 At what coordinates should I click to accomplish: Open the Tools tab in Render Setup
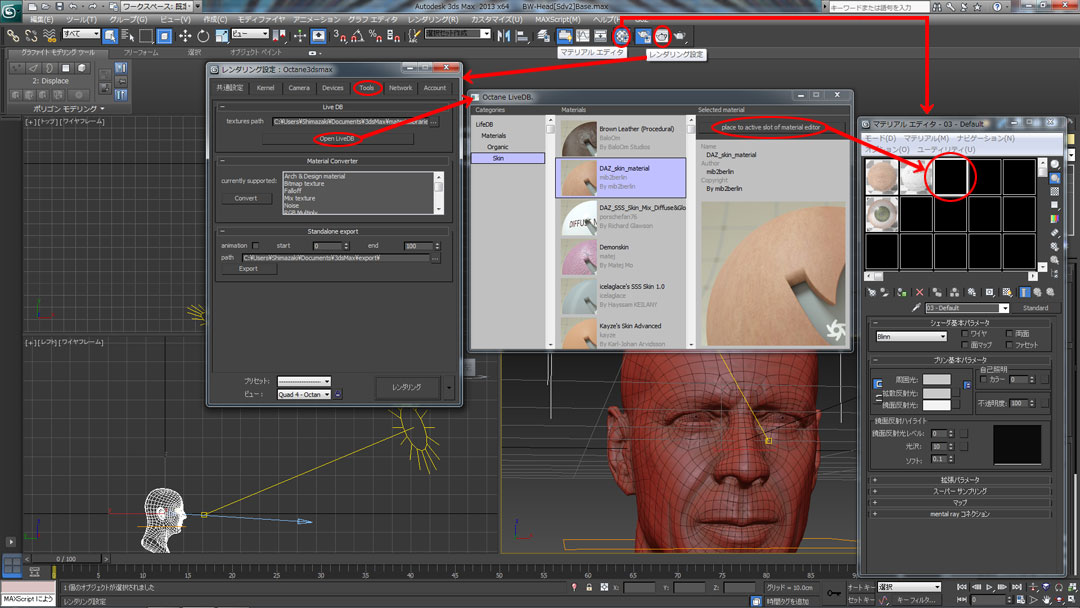366,88
